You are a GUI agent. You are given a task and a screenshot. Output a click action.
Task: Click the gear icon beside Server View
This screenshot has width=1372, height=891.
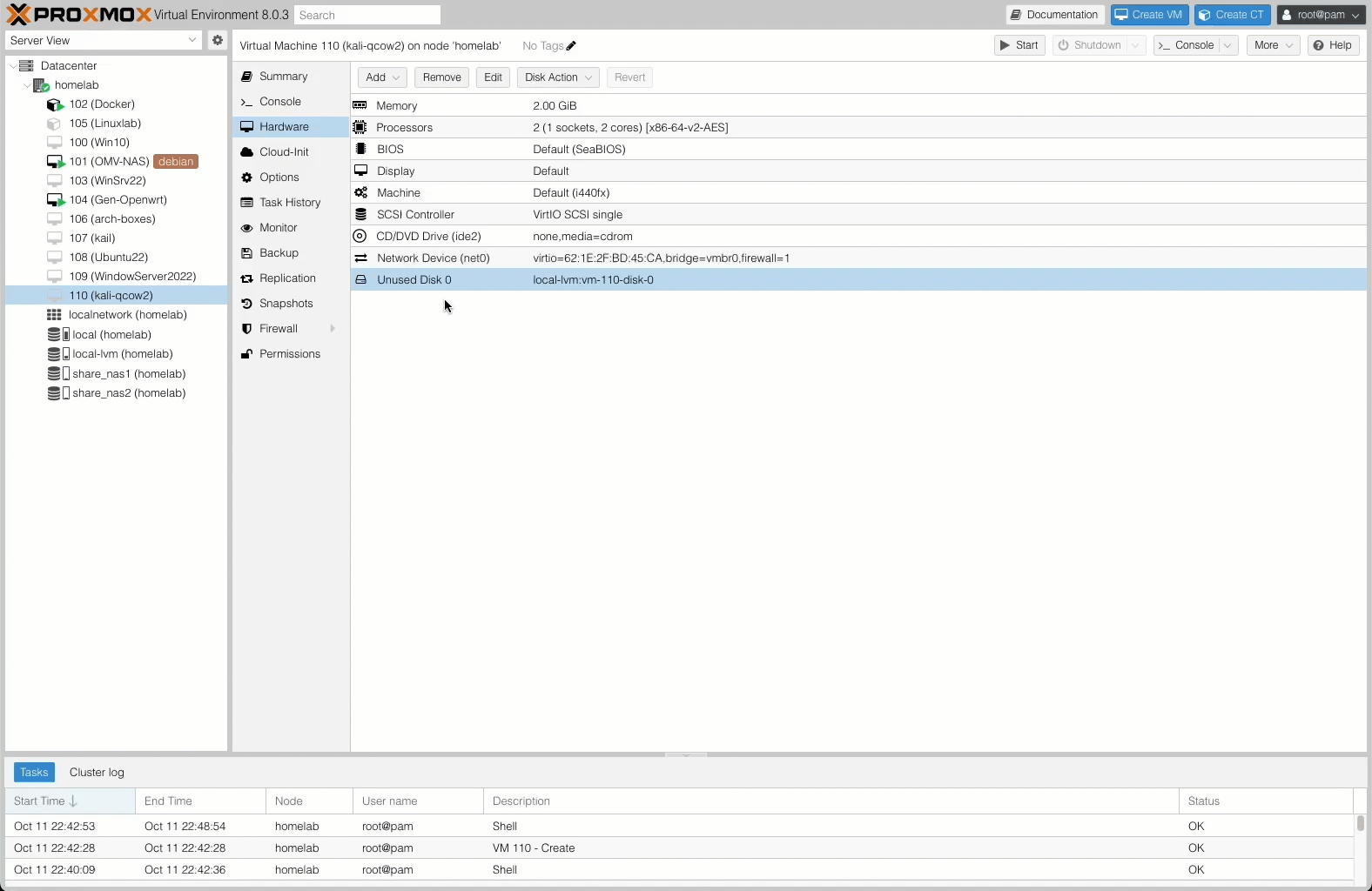(218, 40)
